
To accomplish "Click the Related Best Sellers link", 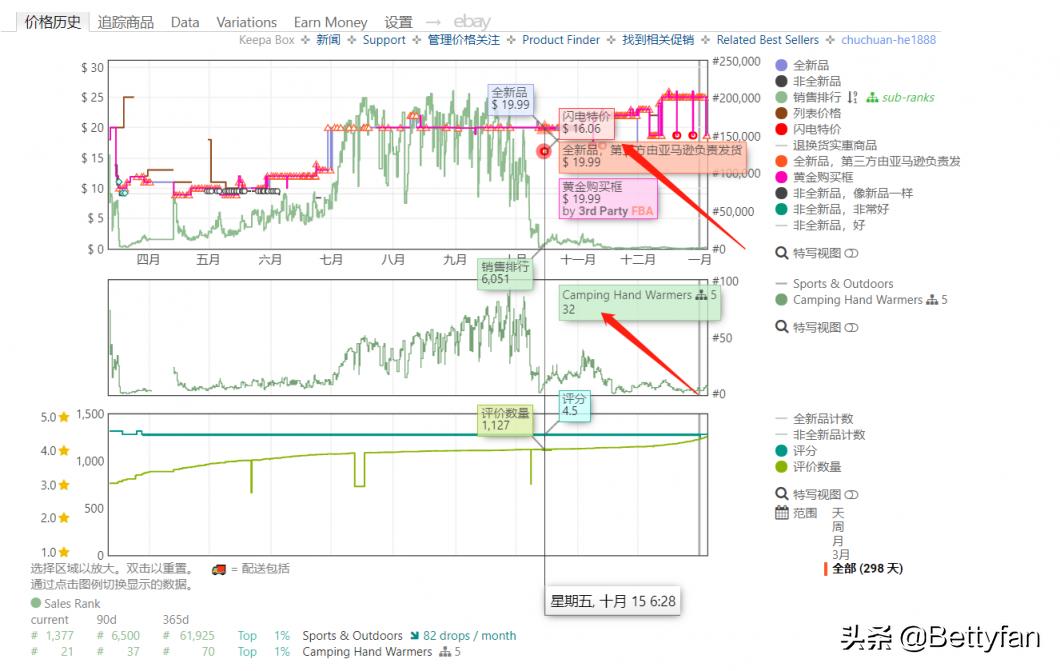I will pos(767,40).
